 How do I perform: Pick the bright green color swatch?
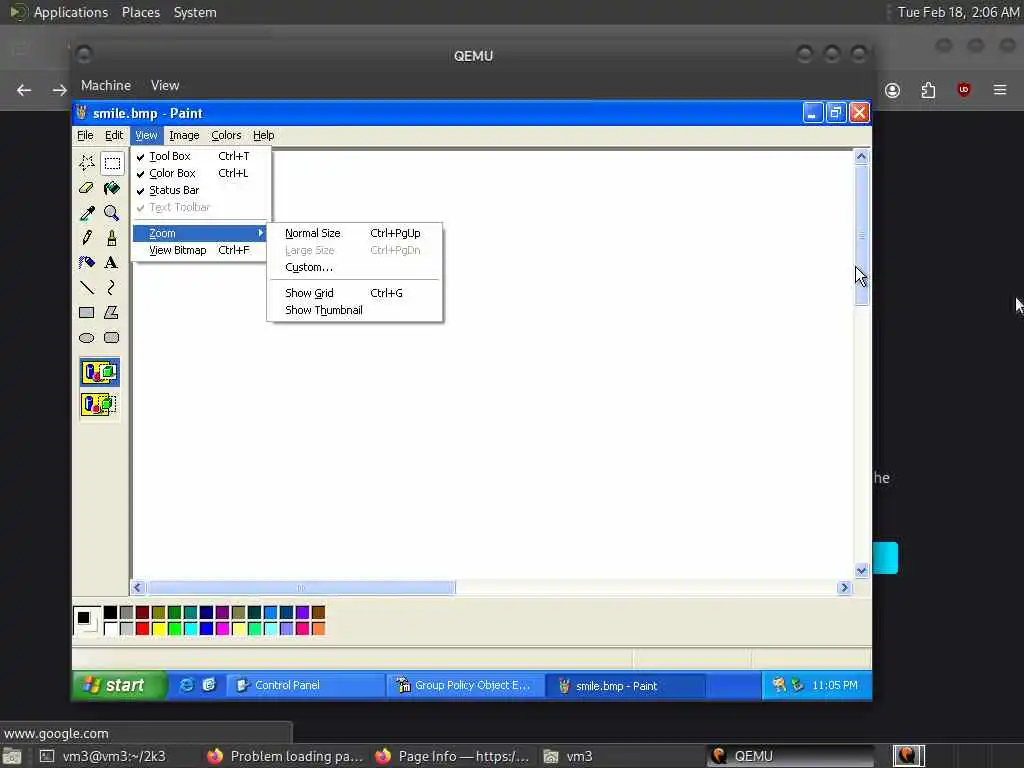(174, 628)
